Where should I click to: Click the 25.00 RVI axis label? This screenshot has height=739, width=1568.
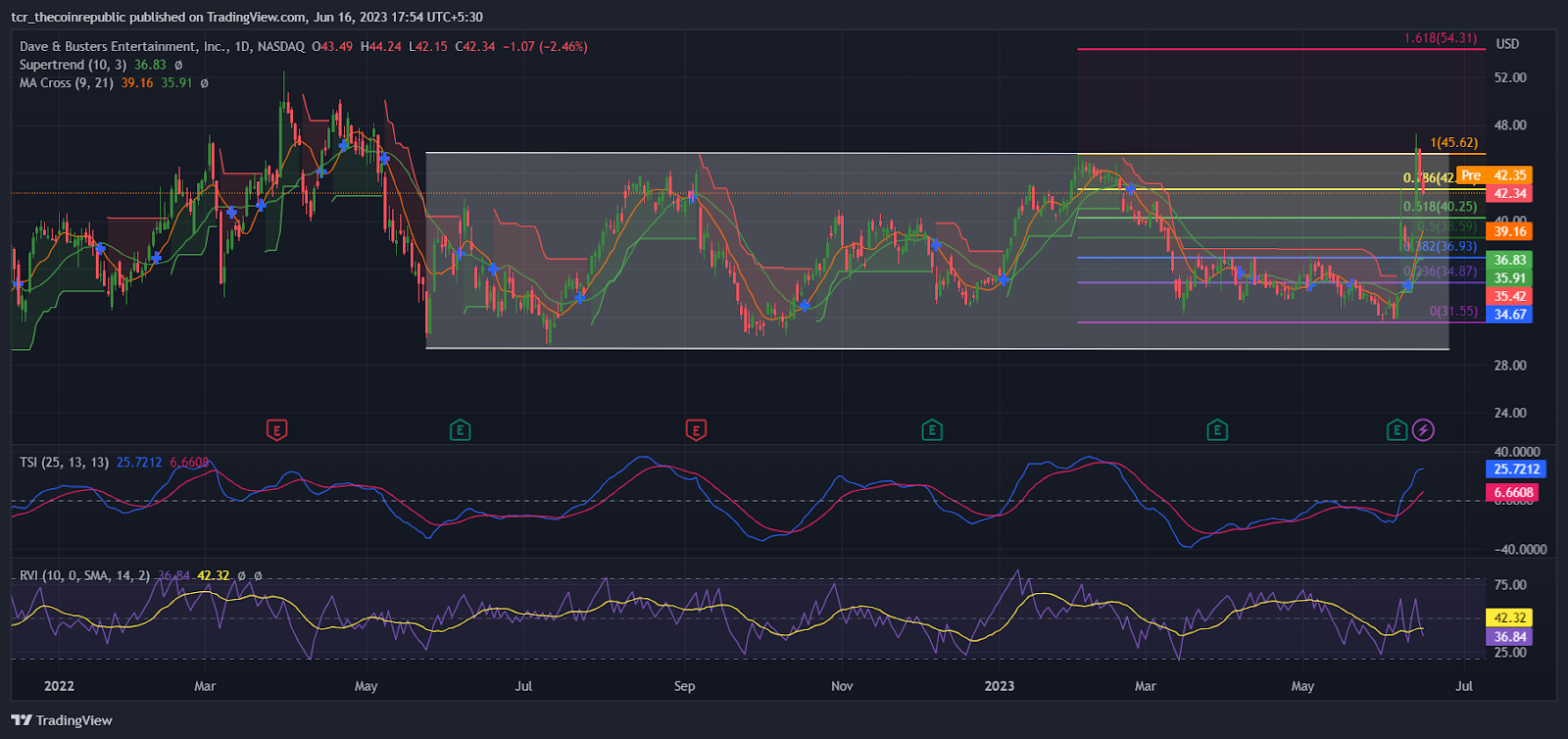(1510, 653)
